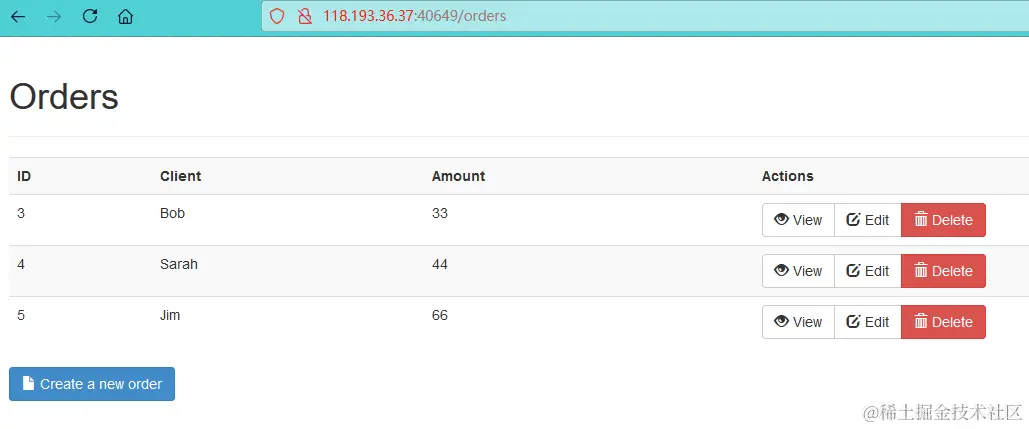
Task: Click the Amount column header
Action: coord(459,176)
